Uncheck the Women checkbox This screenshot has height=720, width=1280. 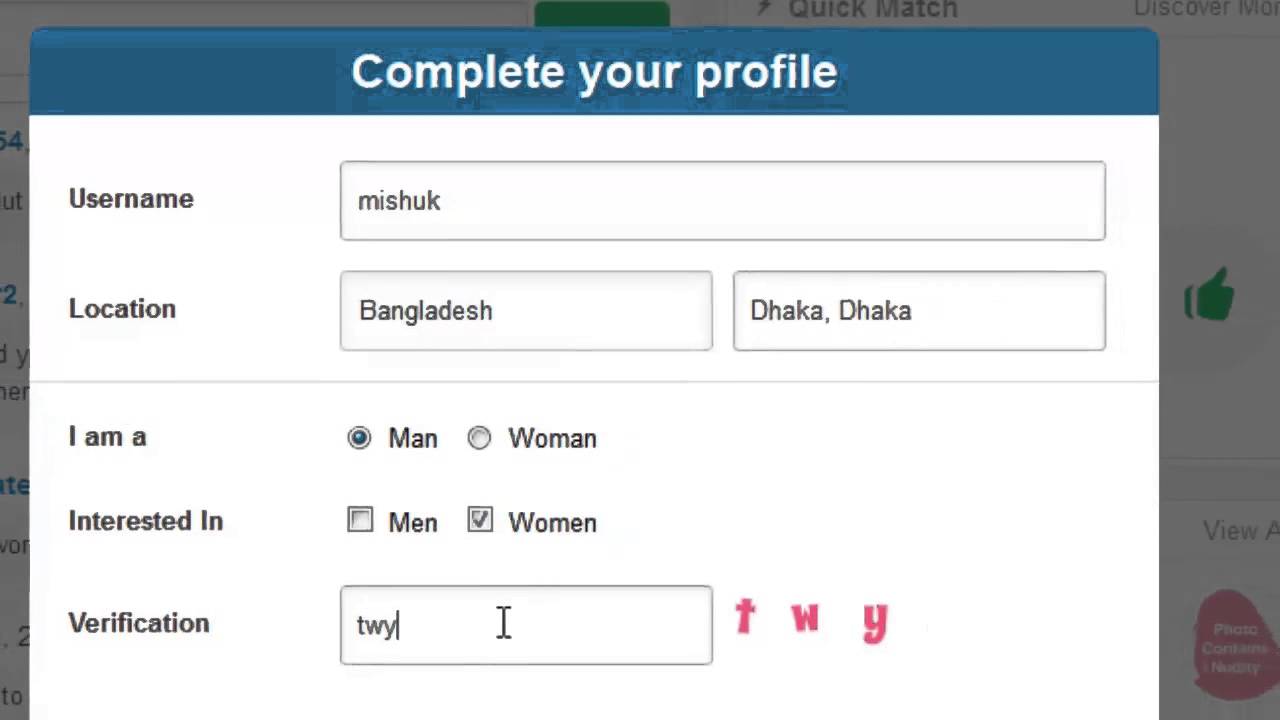(x=480, y=521)
